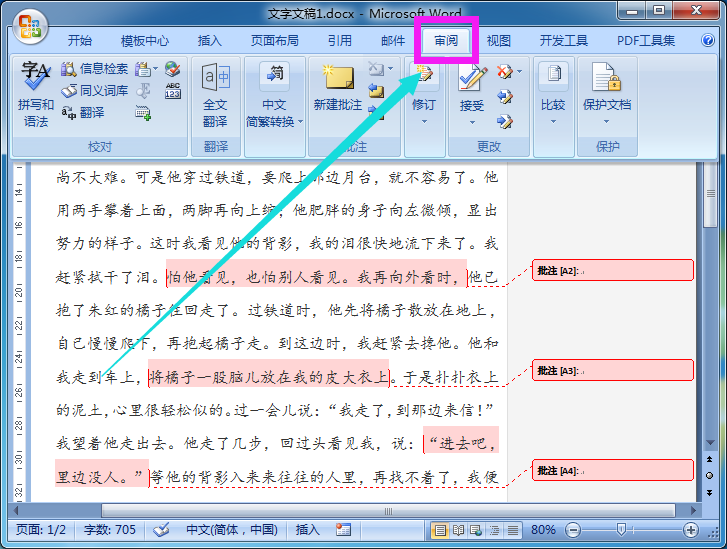Jump to previous change icon
The image size is (727, 549).
[504, 96]
